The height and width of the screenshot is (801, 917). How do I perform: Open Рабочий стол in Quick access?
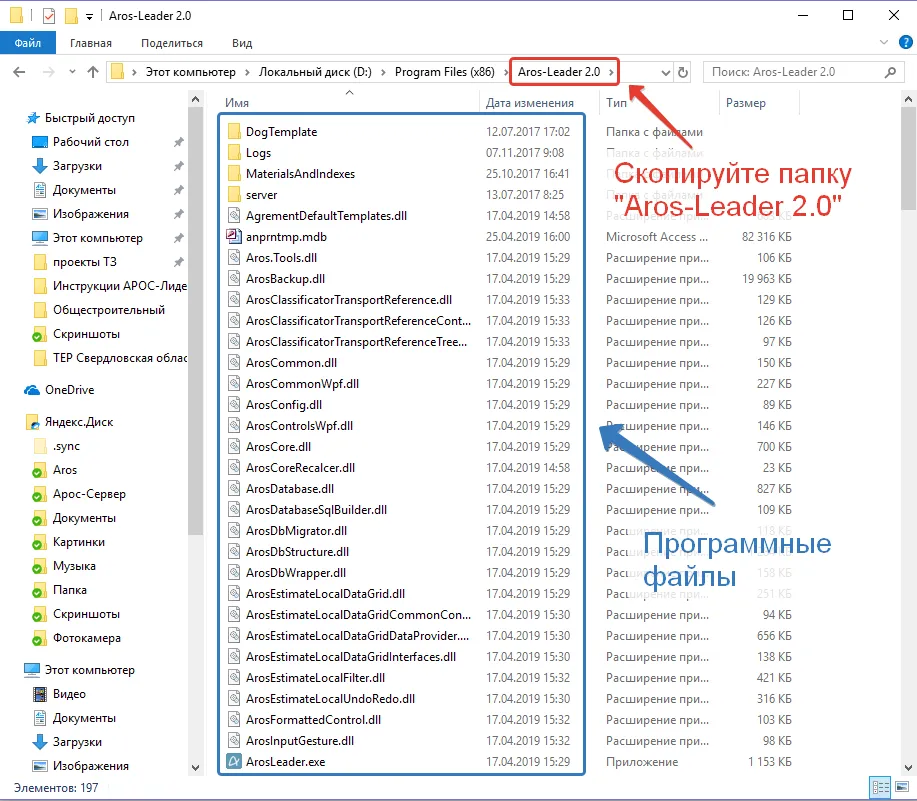[x=91, y=142]
